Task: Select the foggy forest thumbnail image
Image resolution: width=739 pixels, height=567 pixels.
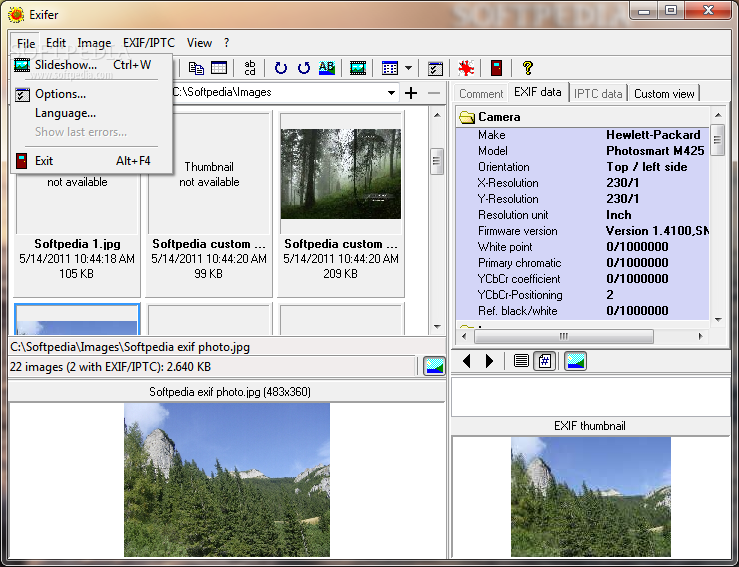Action: point(340,173)
